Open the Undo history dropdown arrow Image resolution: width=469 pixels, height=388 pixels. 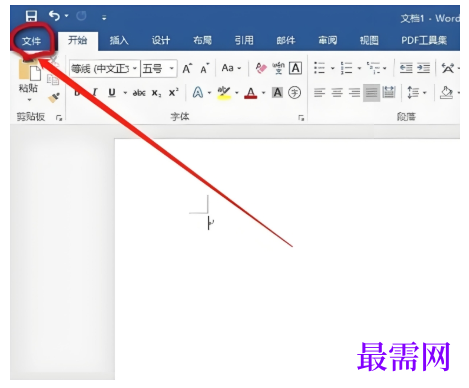pyautogui.click(x=66, y=16)
